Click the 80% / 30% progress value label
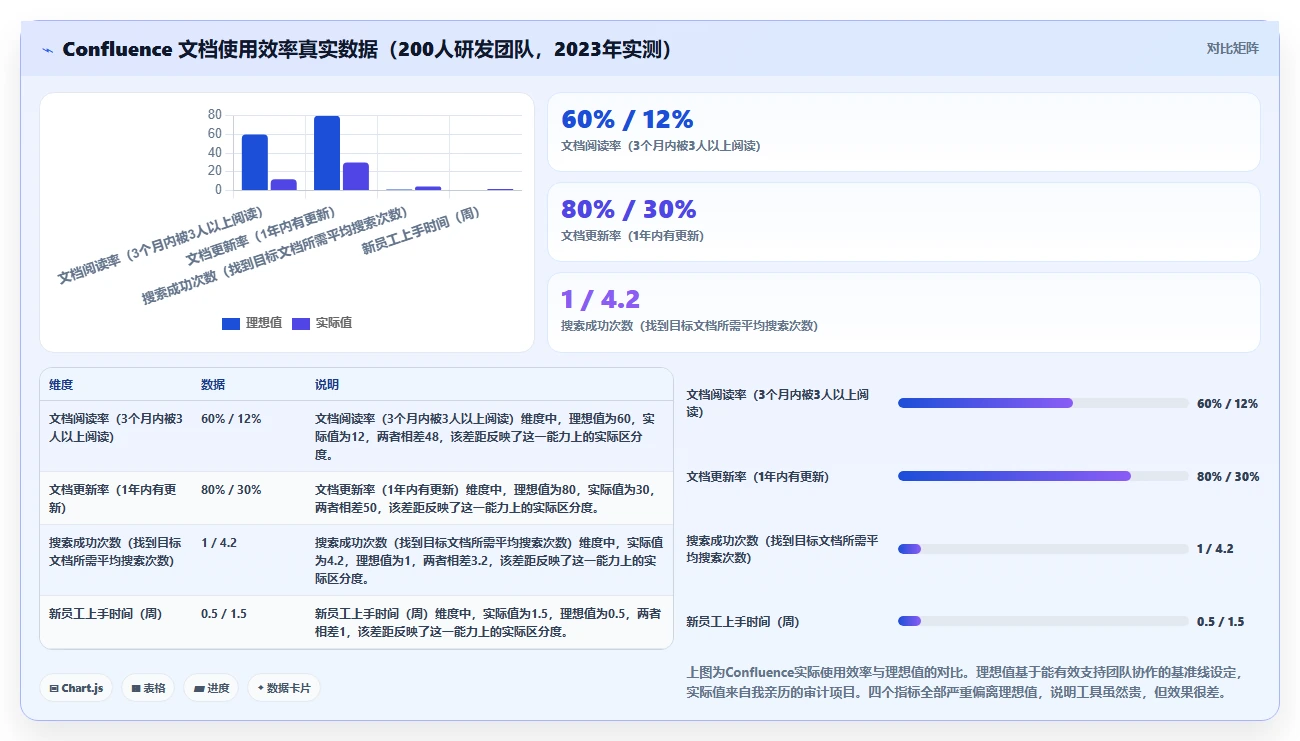This screenshot has width=1300, height=741. tap(1228, 476)
